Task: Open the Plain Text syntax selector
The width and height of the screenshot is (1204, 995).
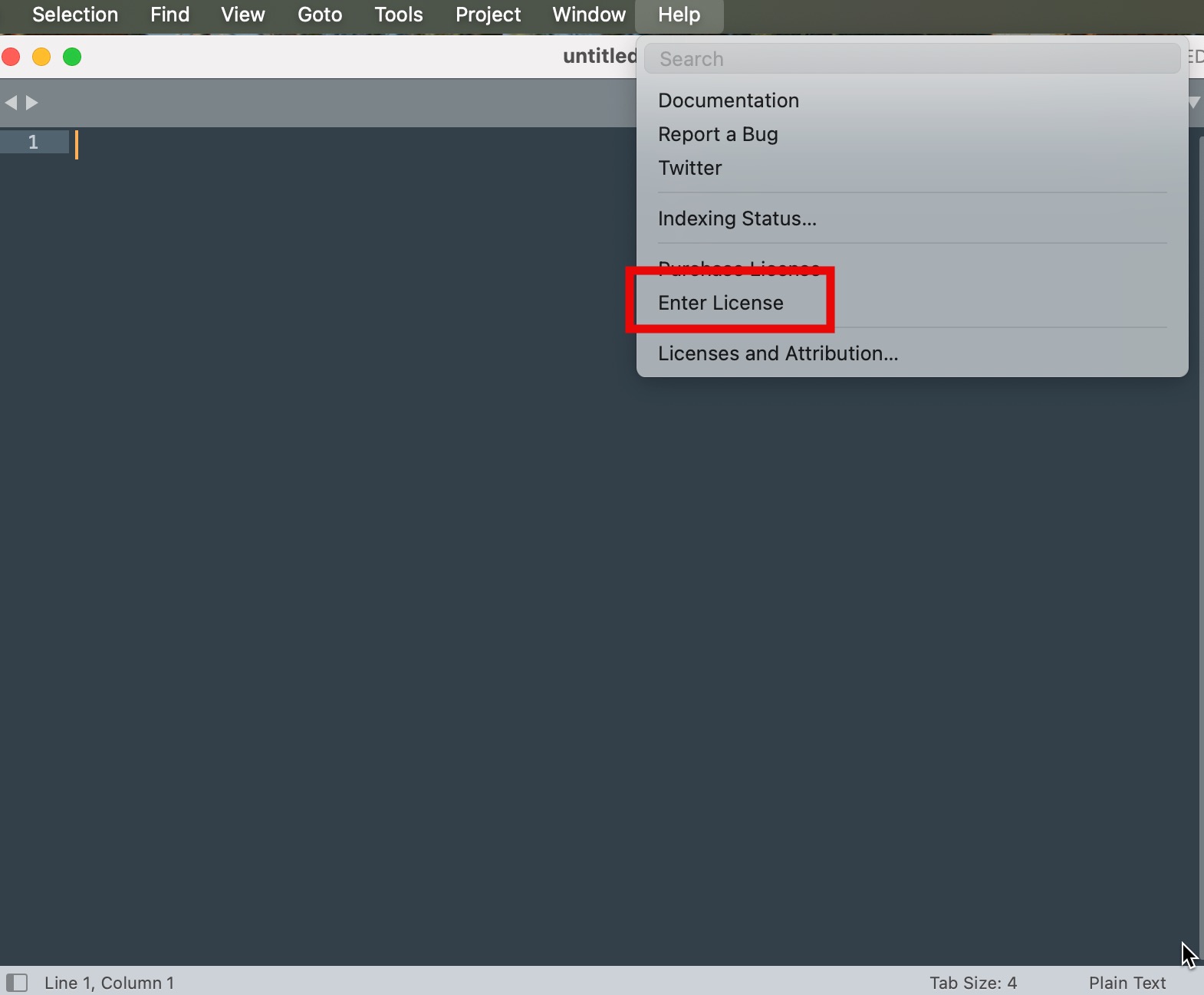Action: click(1127, 983)
